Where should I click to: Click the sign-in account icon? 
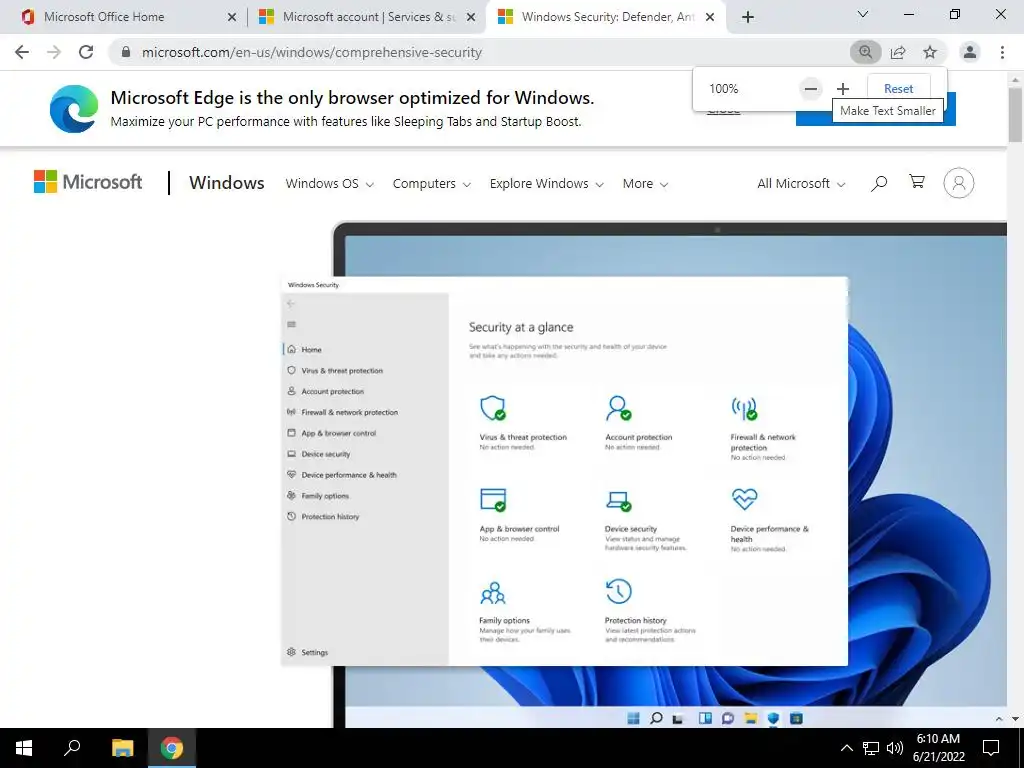959,183
